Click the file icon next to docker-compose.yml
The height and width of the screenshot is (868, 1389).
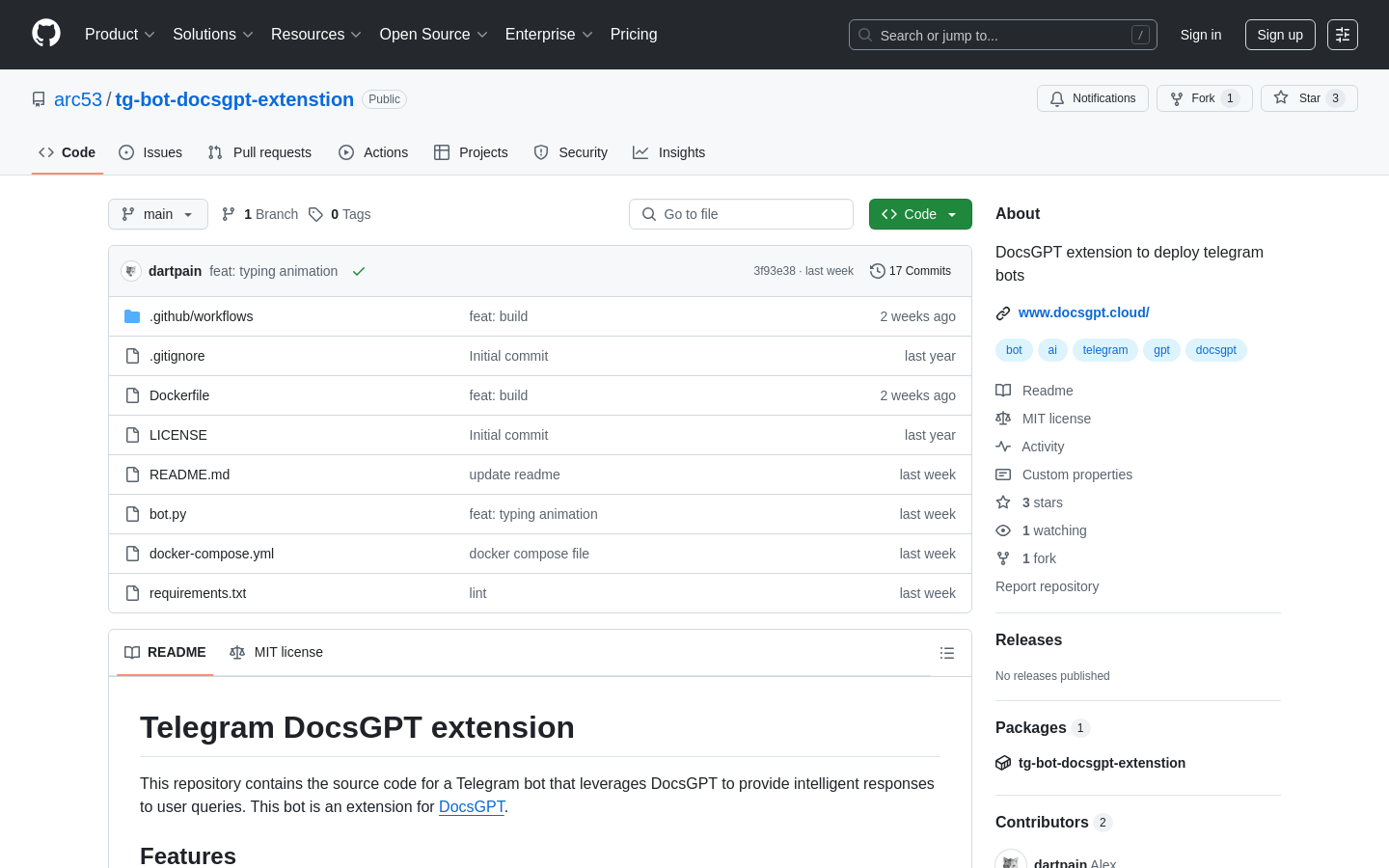132,554
